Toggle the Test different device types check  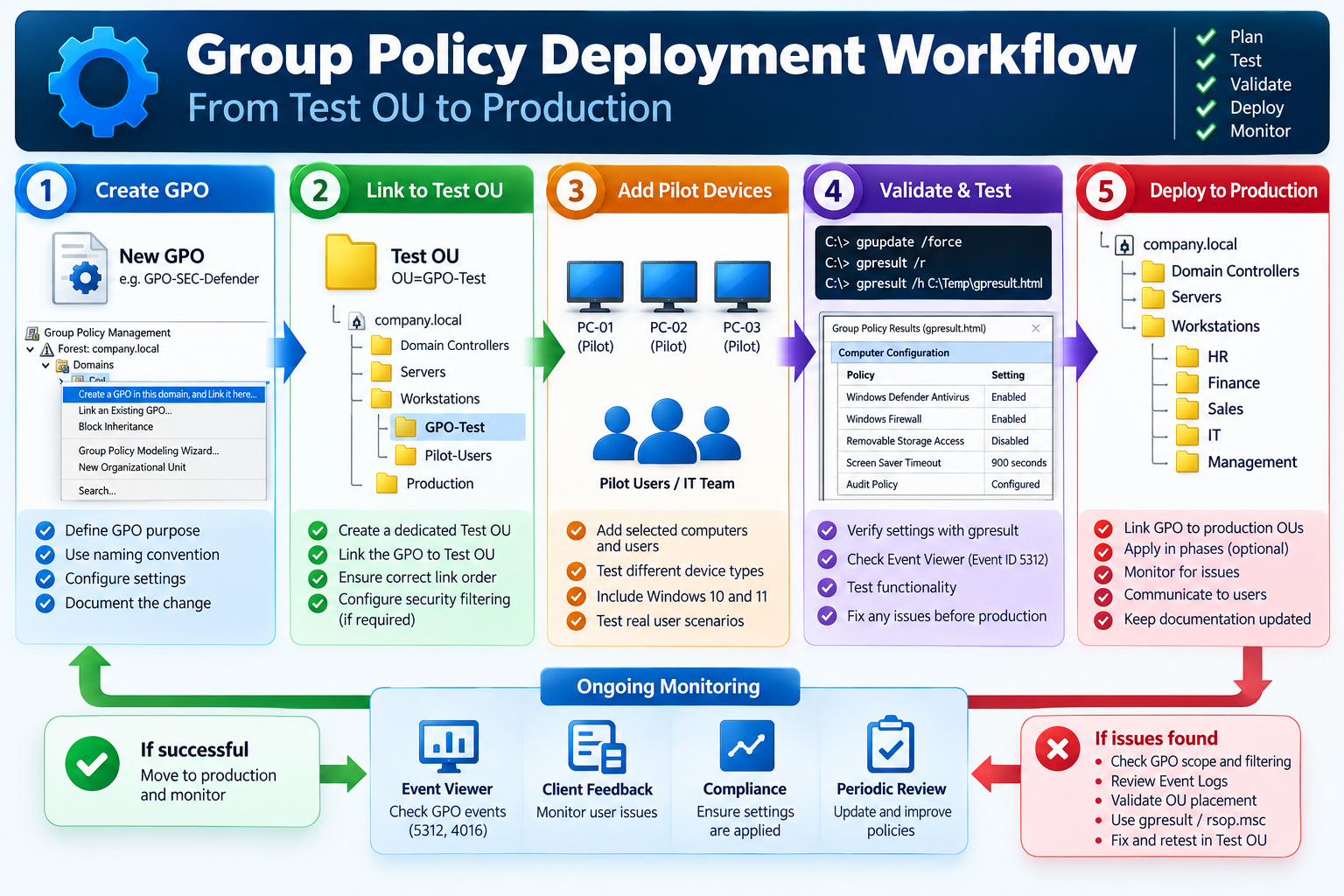click(576, 571)
